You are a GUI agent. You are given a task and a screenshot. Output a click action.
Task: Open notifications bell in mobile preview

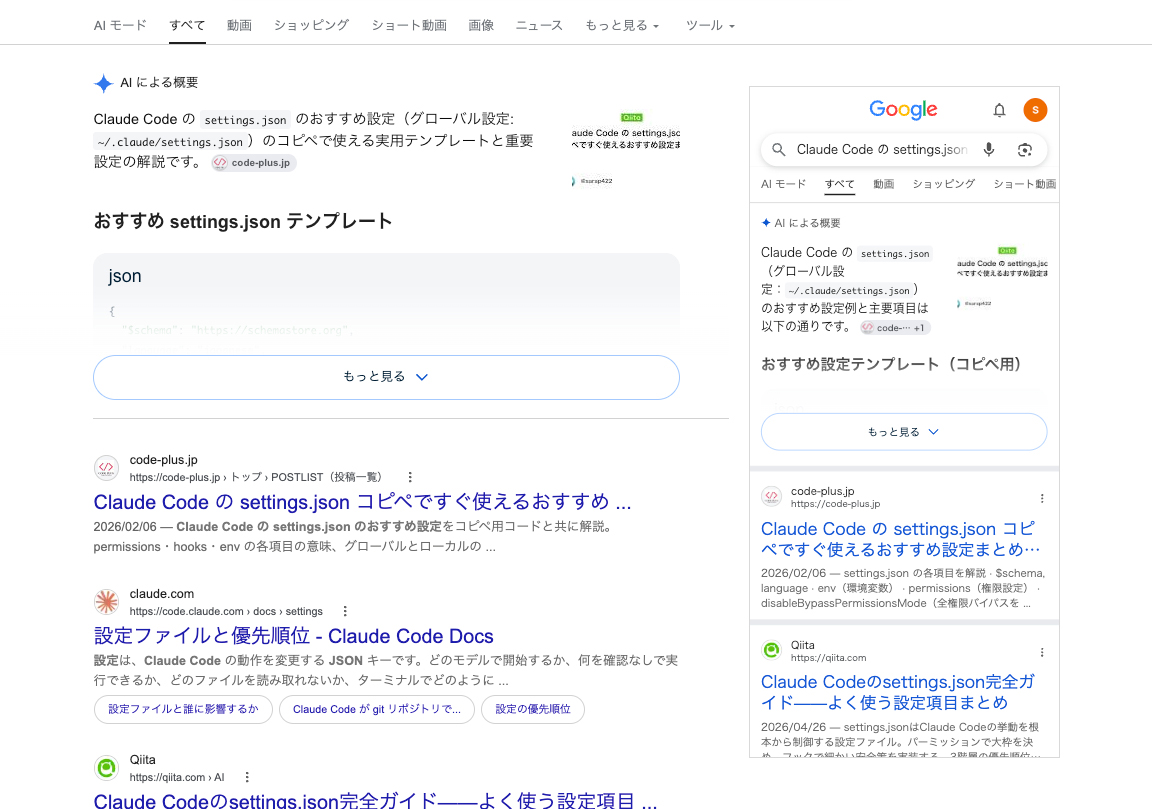pyautogui.click(x=999, y=110)
